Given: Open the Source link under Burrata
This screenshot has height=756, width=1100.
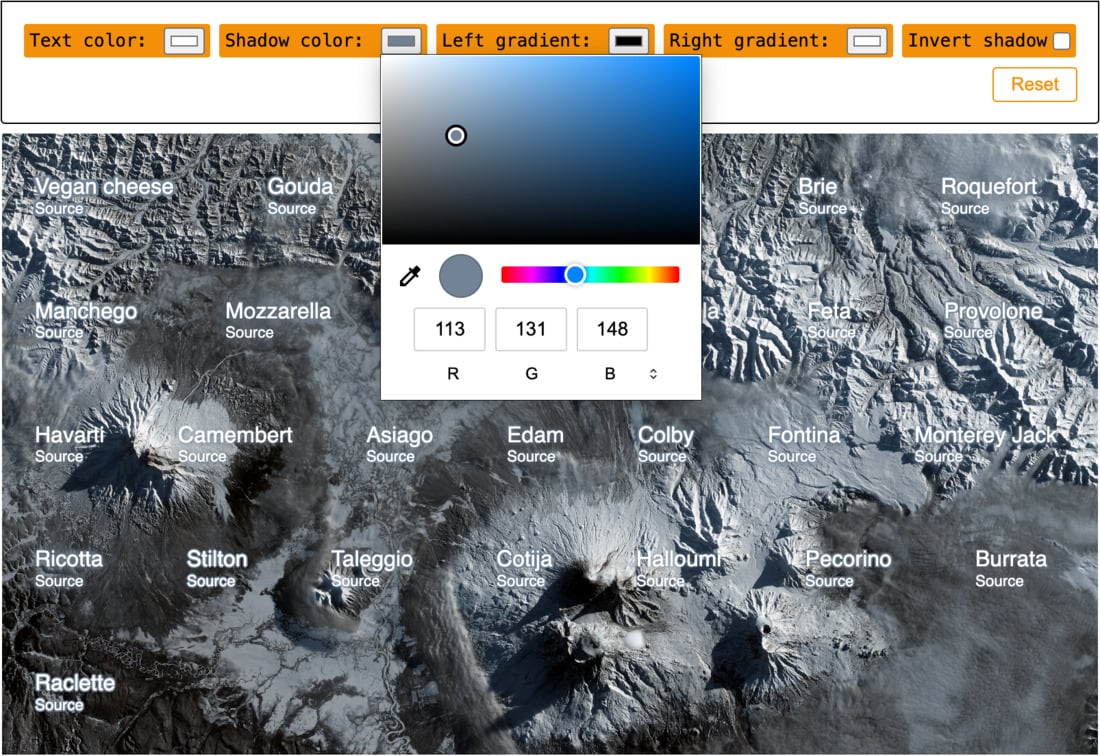Looking at the screenshot, I should click(1001, 581).
